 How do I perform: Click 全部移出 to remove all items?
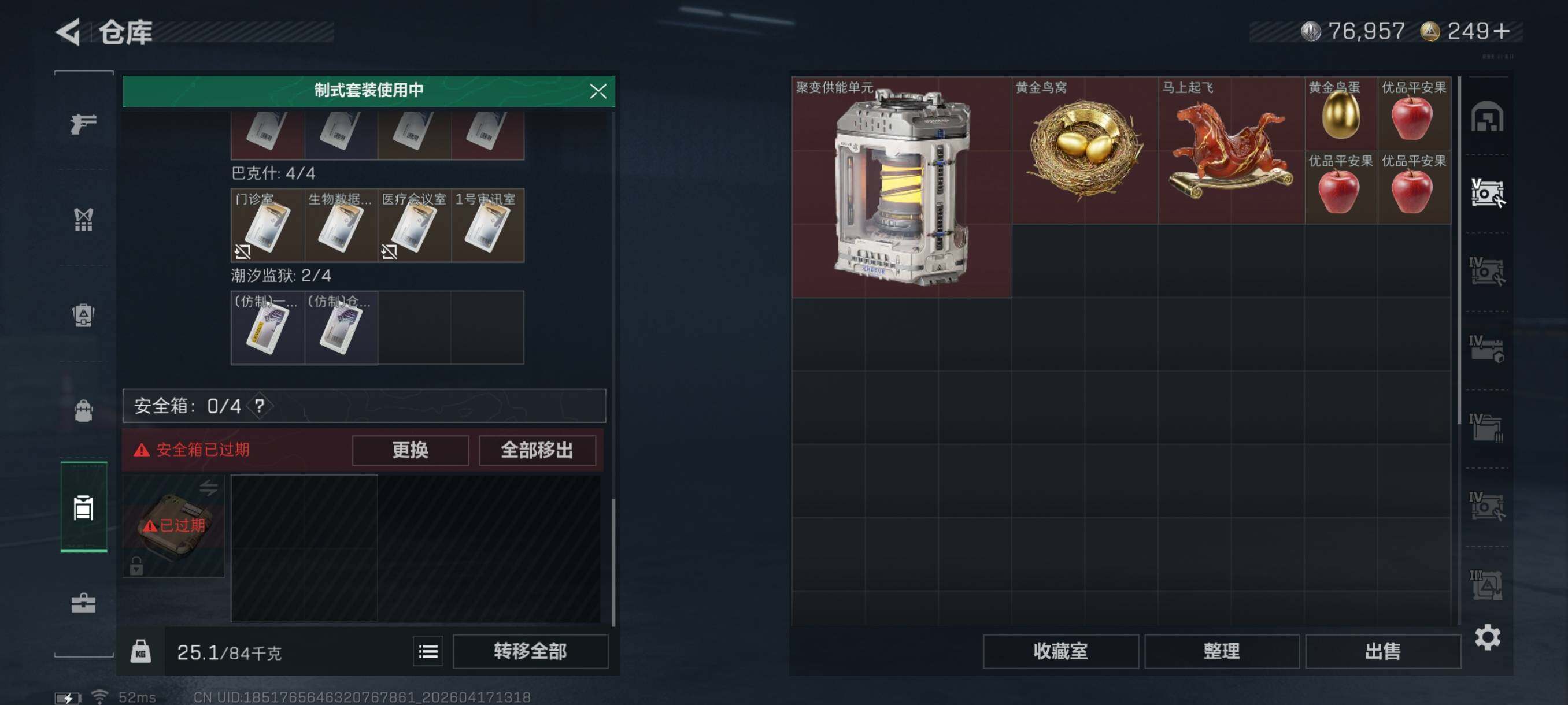click(x=537, y=450)
